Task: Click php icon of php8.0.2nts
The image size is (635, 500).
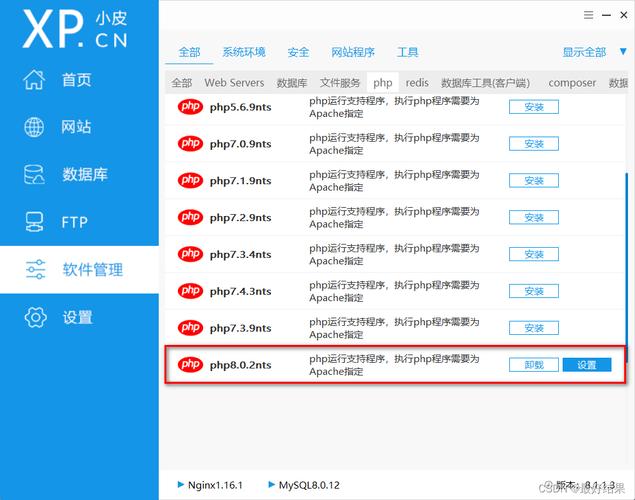Action: [x=190, y=365]
